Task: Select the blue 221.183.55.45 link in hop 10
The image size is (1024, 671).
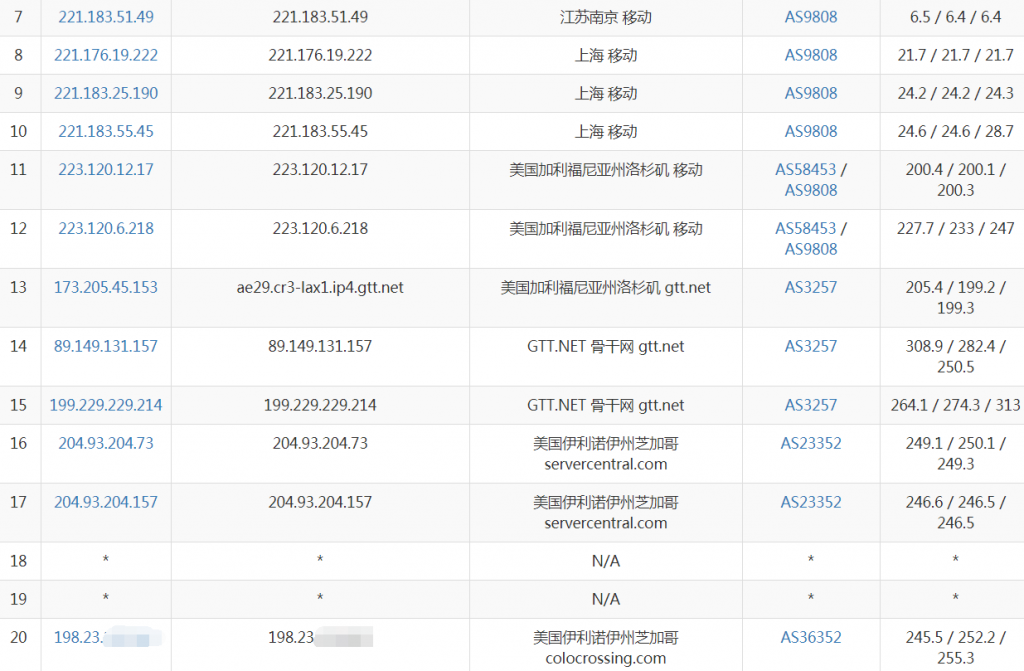Action: click(x=105, y=131)
